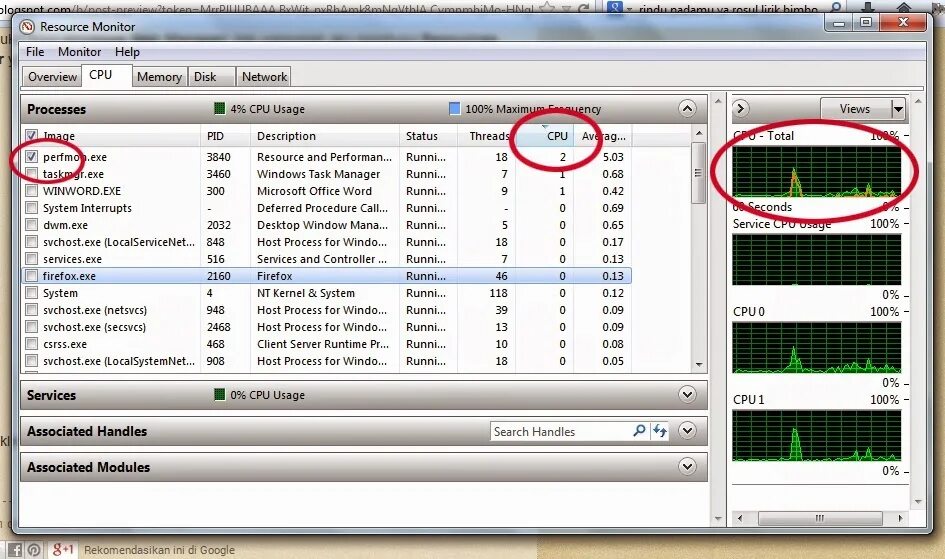Check the firefox.exe process checkbox
The width and height of the screenshot is (945, 559).
coord(31,276)
